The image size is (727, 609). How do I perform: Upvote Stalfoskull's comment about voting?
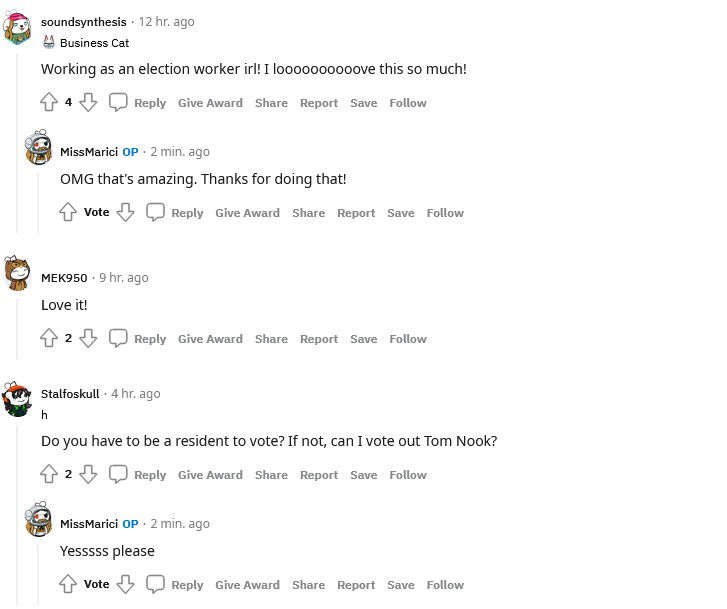49,474
